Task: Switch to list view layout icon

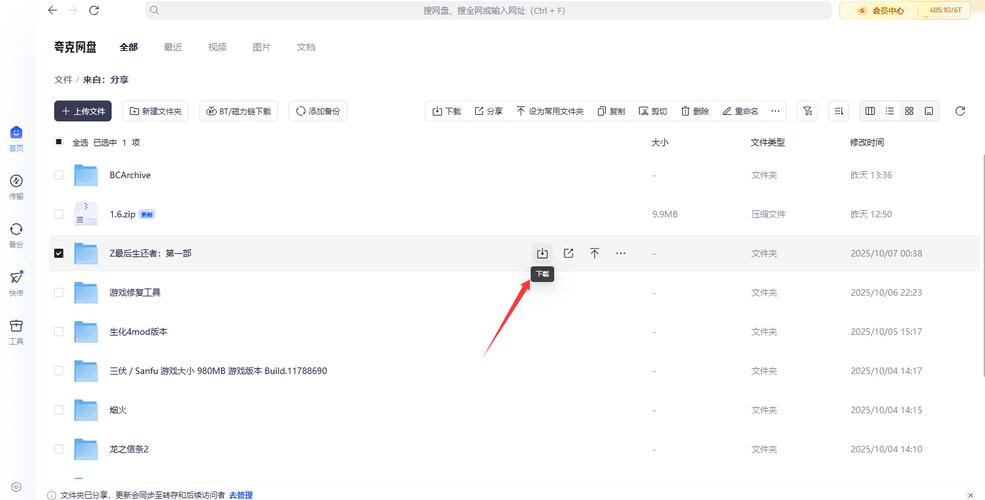Action: pyautogui.click(x=890, y=111)
